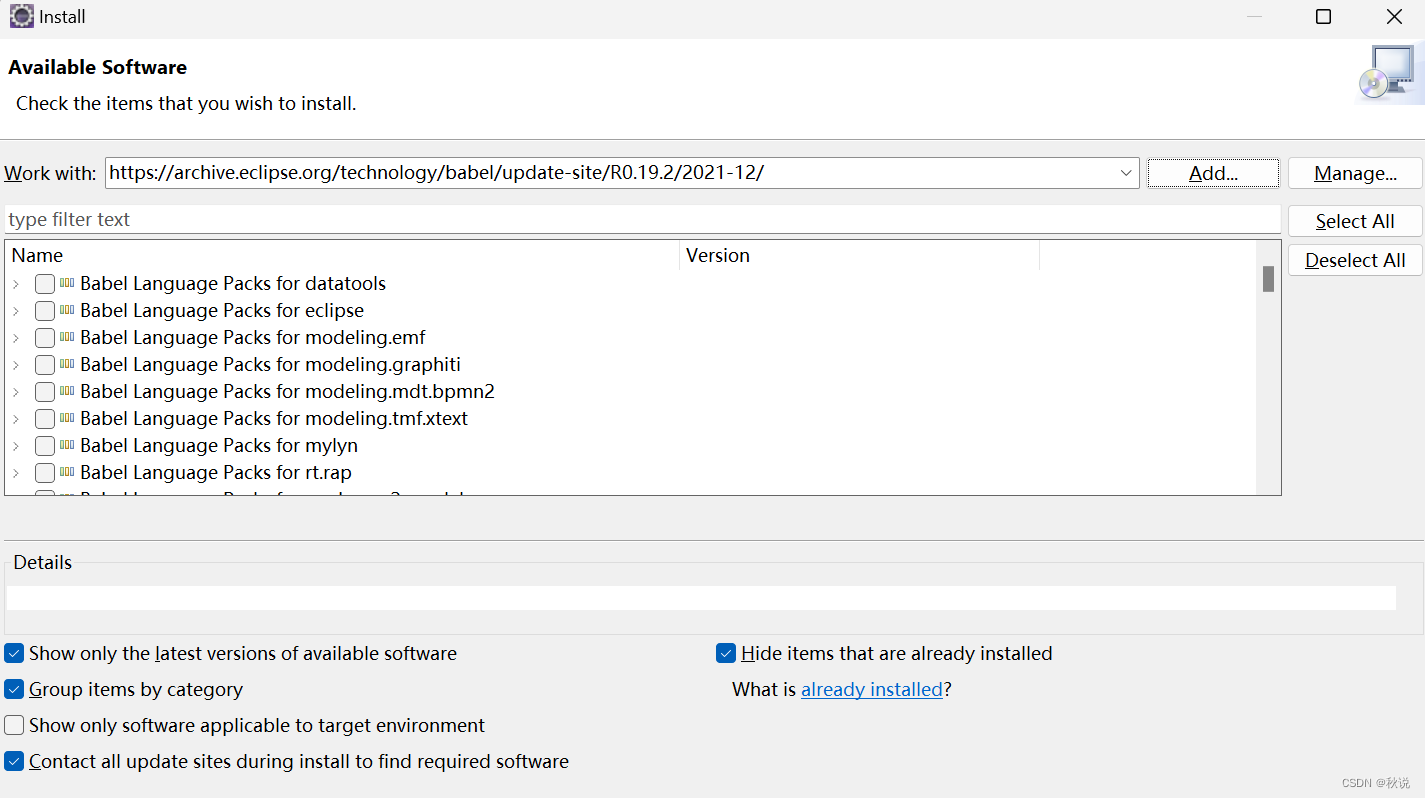Uncheck Hide items that are already installed
This screenshot has height=798, width=1425.
pos(726,653)
